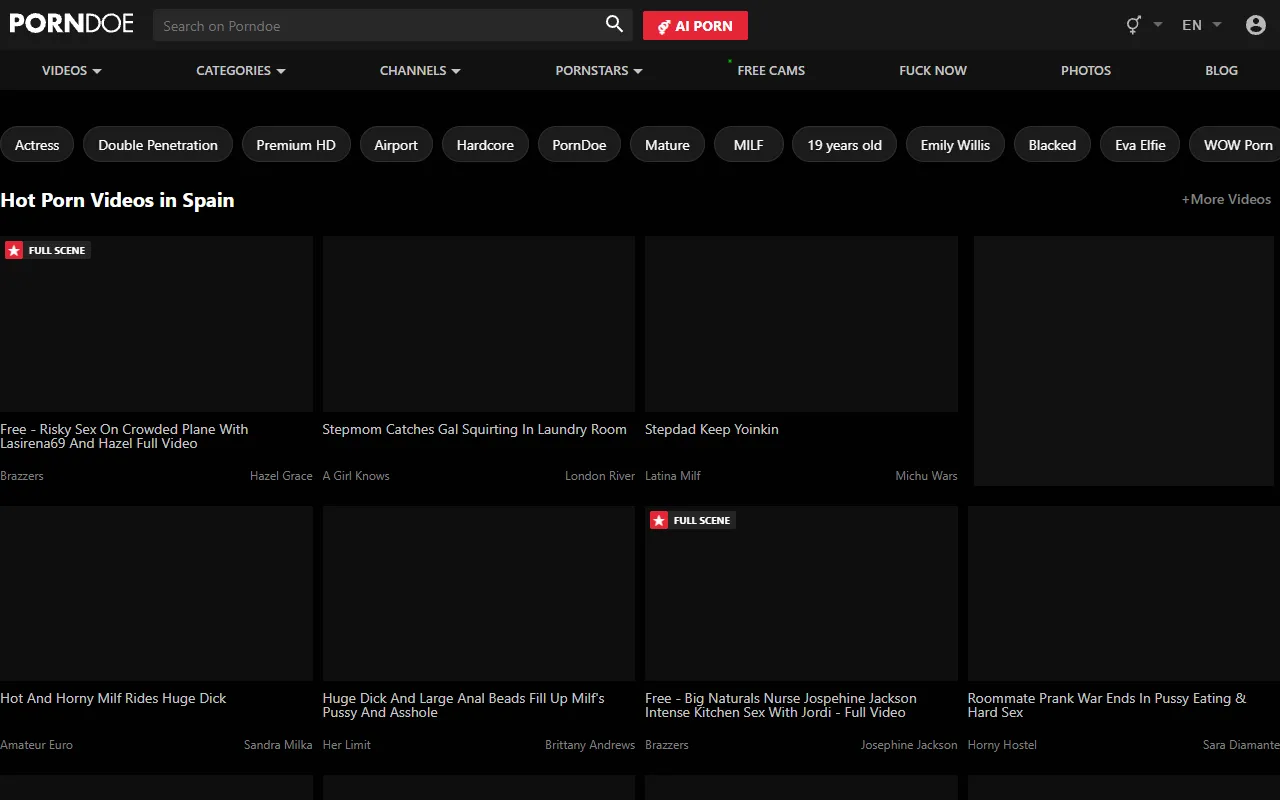This screenshot has width=1280, height=800.
Task: Click the gender orientation symbol icon
Action: pos(1134,25)
